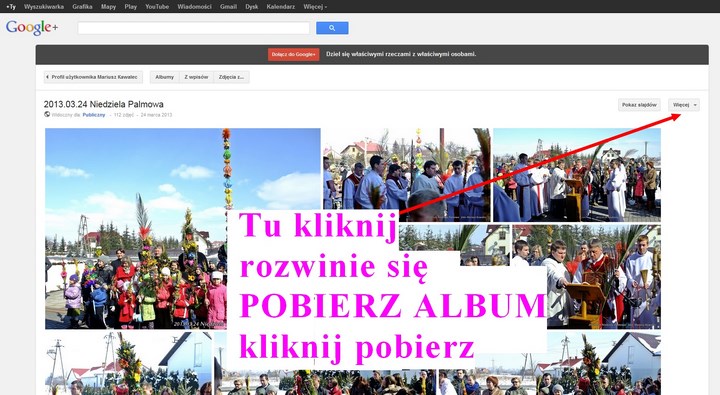Image resolution: width=720 pixels, height=395 pixels.
Task: Expand the album Więcej dropdown
Action: [x=684, y=105]
